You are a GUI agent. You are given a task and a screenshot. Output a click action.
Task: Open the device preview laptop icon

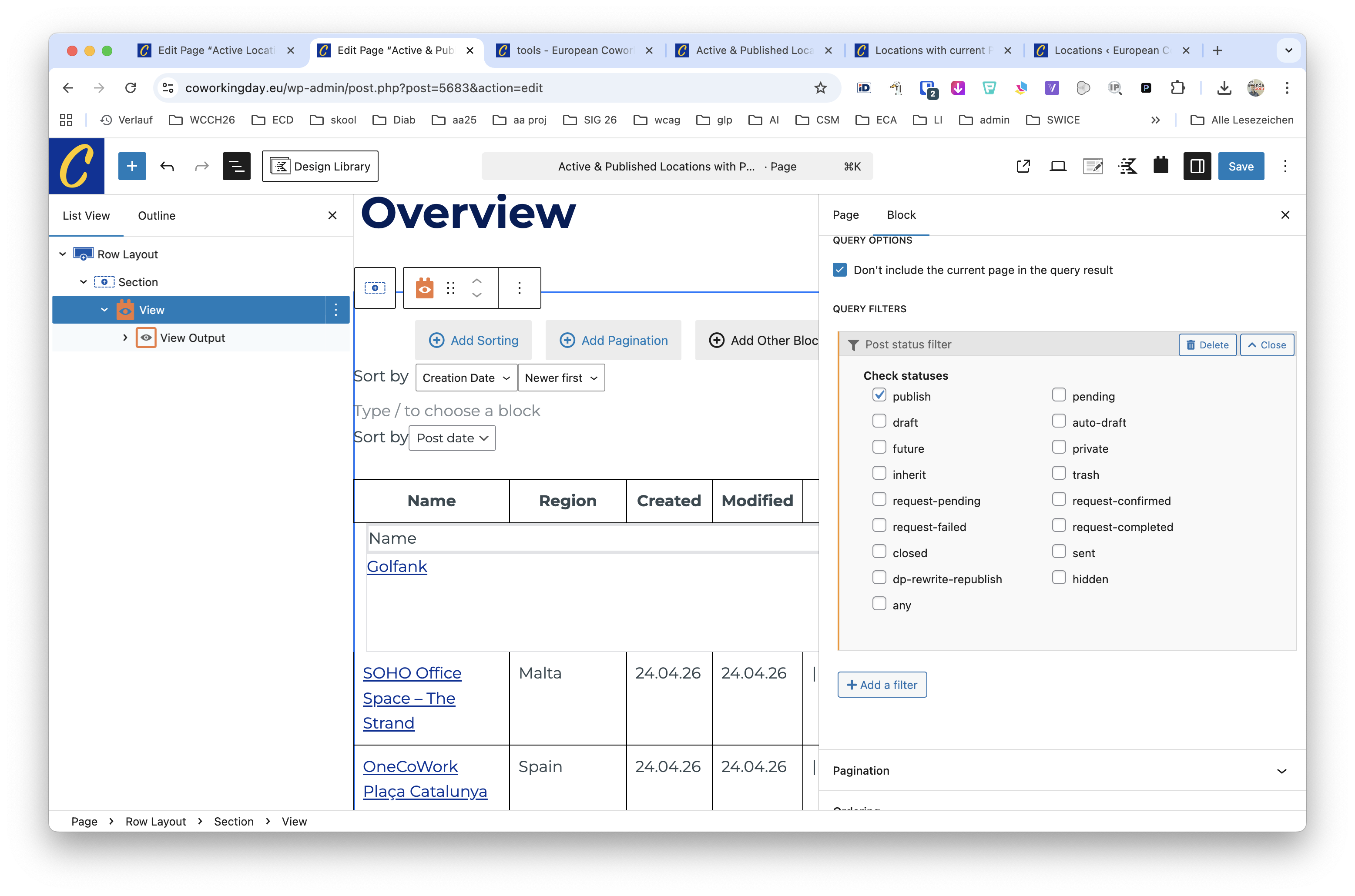point(1058,166)
